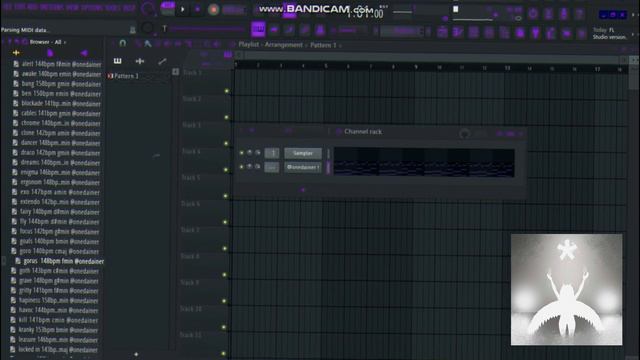640x360 pixels.
Task: Mute Track 6 with its green dot
Action: click(225, 222)
